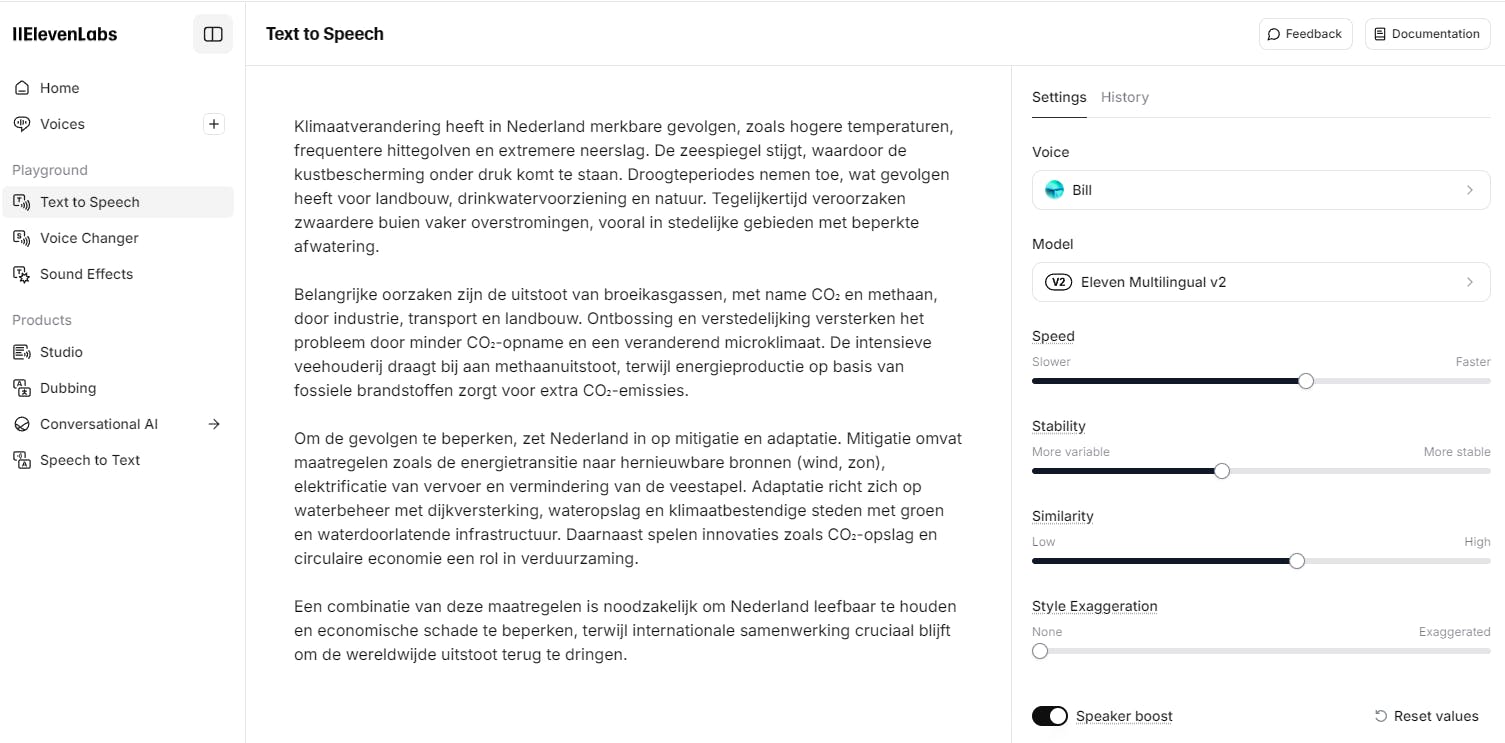Viewport: 1505px width, 743px height.
Task: Click the Dubbing icon in sidebar
Action: tap(22, 388)
